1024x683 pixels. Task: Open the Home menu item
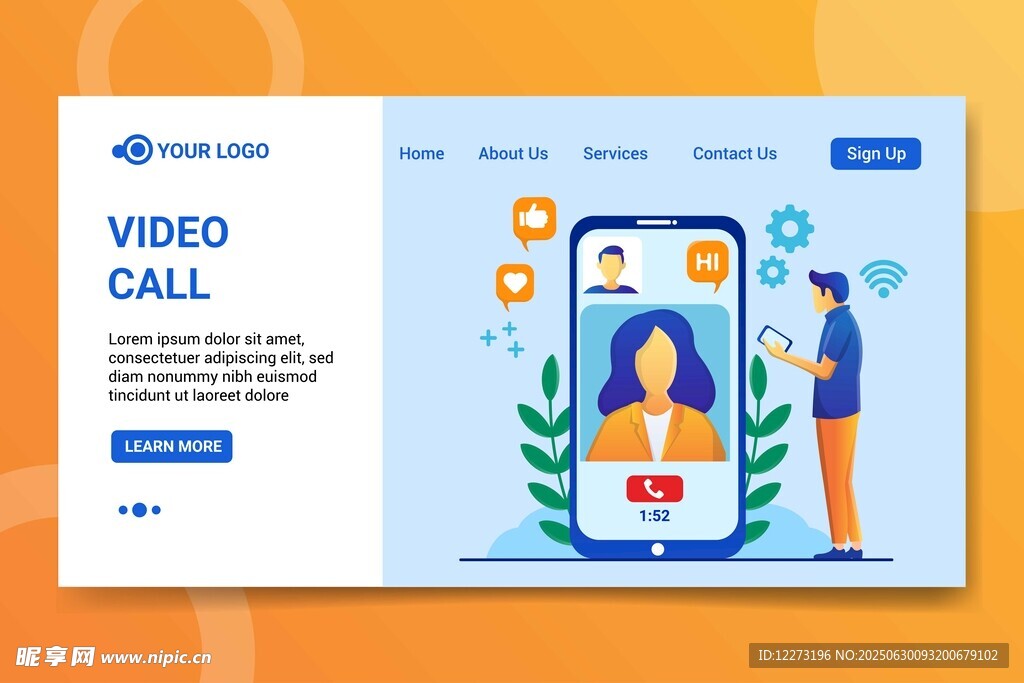point(421,153)
